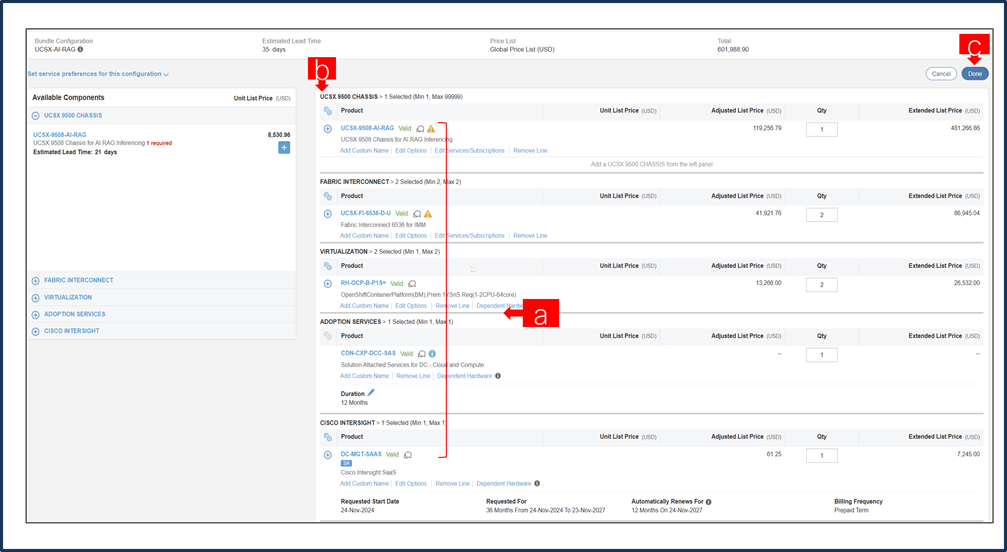Click the copy icon in CISCO INTERSIGHT header
Image resolution: width=1007 pixels, height=552 pixels.
pos(328,437)
